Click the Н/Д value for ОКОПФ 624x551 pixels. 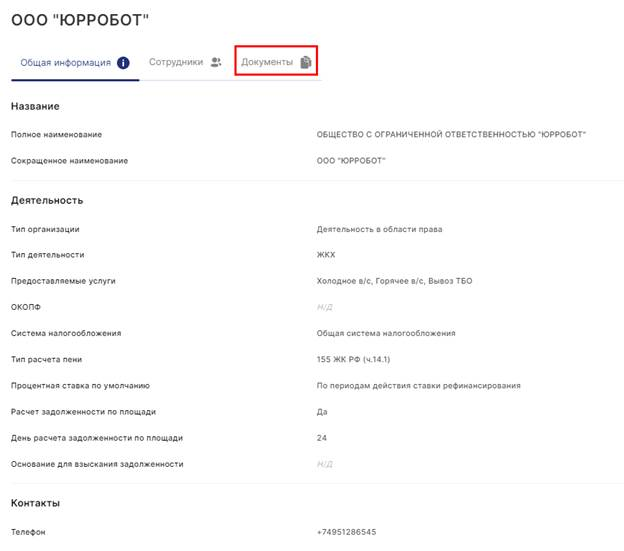(x=324, y=307)
